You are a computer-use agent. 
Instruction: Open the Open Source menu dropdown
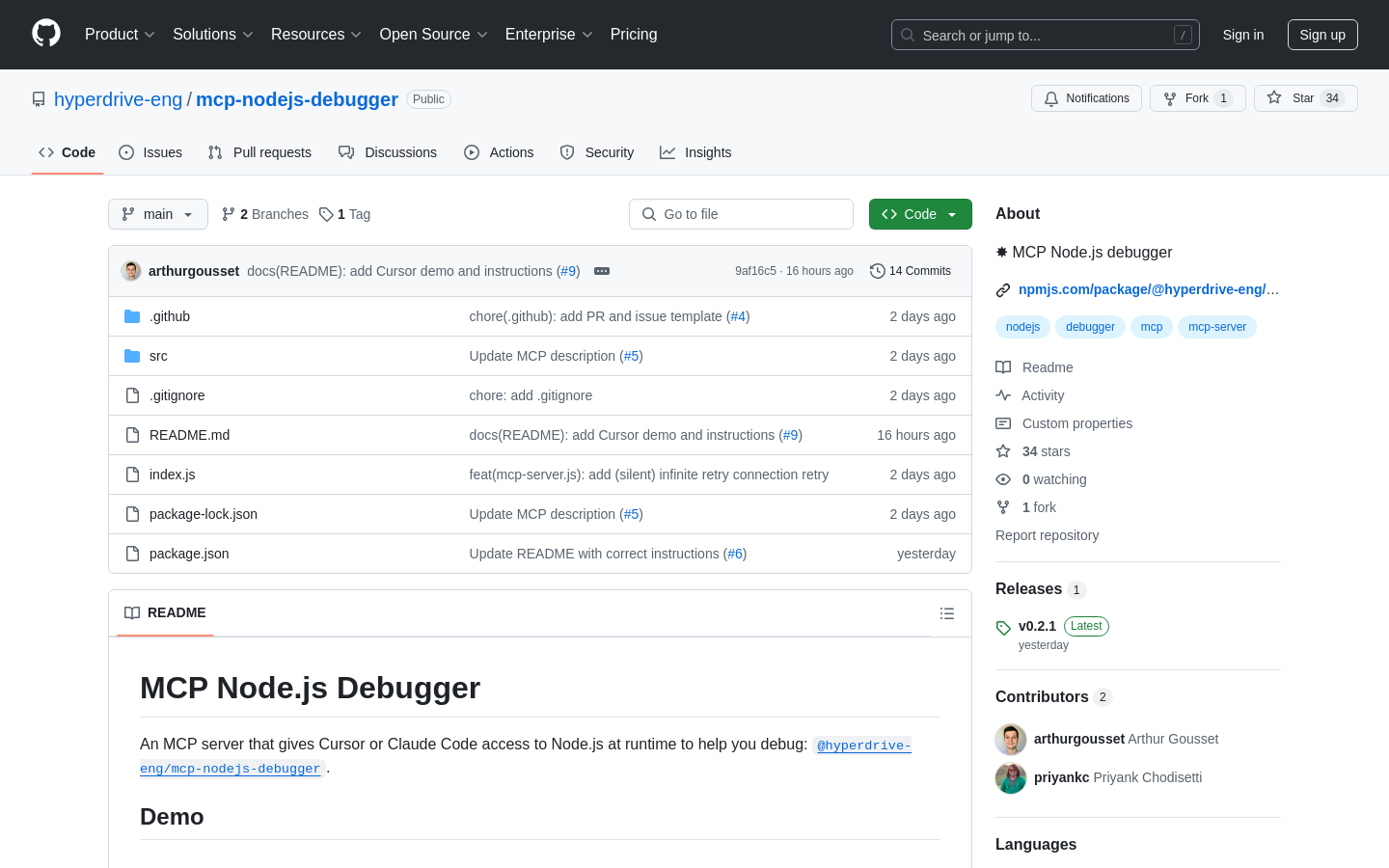(x=434, y=35)
